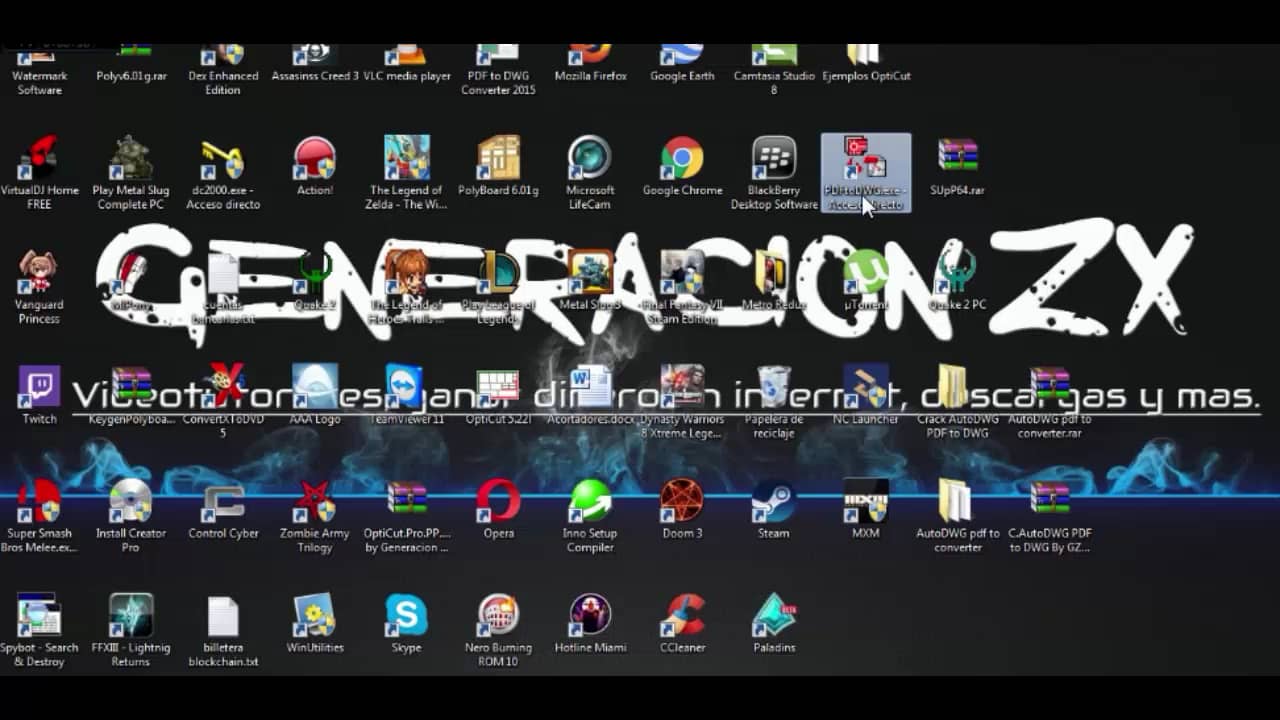1280x720 pixels.
Task: Click the Assasinss Creed 3 label
Action: (314, 76)
